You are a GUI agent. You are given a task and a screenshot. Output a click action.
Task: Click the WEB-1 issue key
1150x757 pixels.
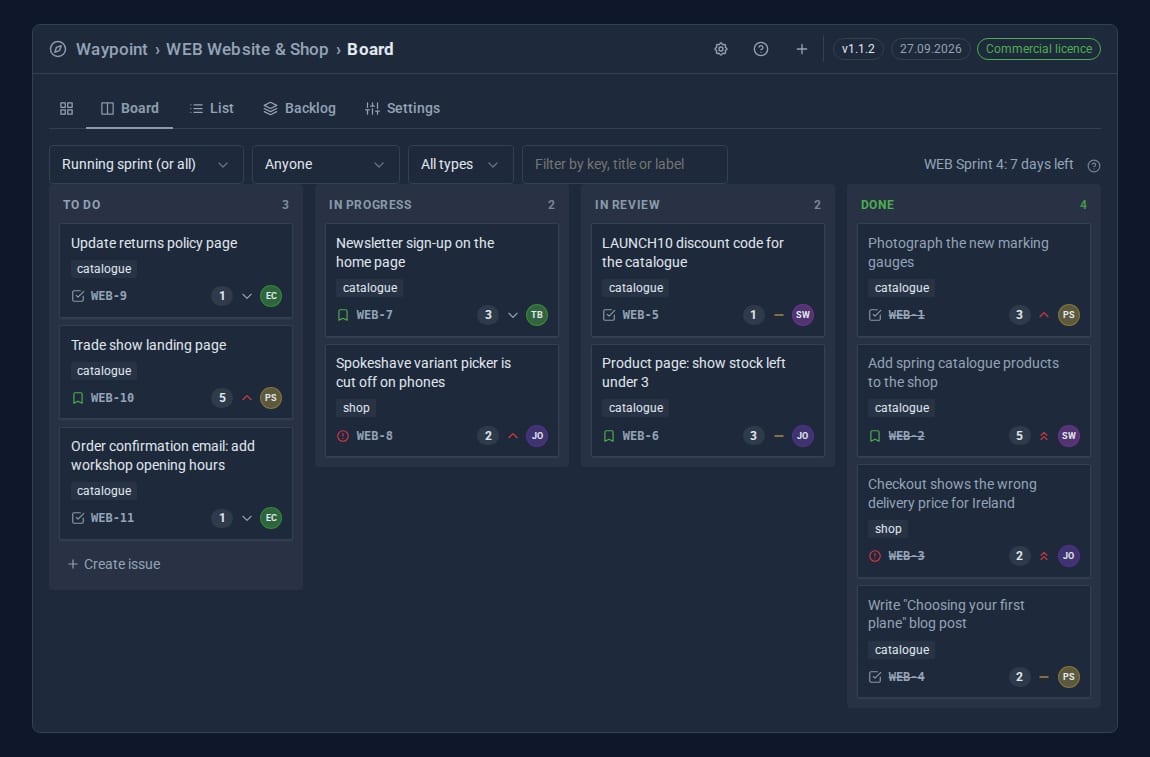(x=907, y=315)
